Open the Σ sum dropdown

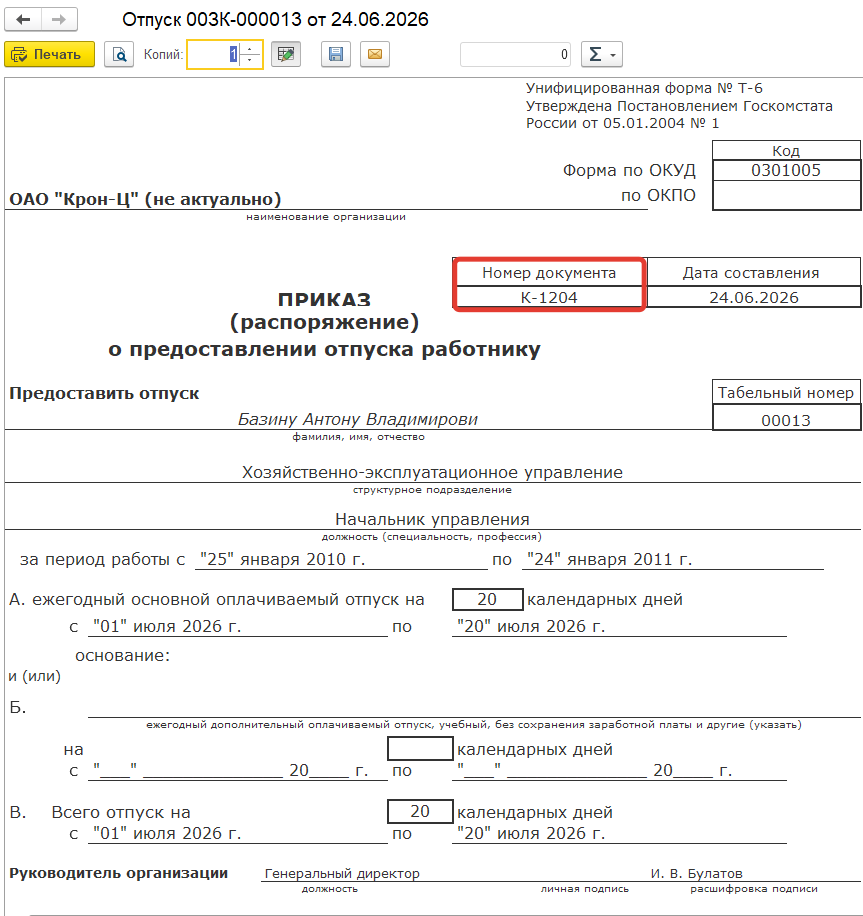(x=602, y=54)
